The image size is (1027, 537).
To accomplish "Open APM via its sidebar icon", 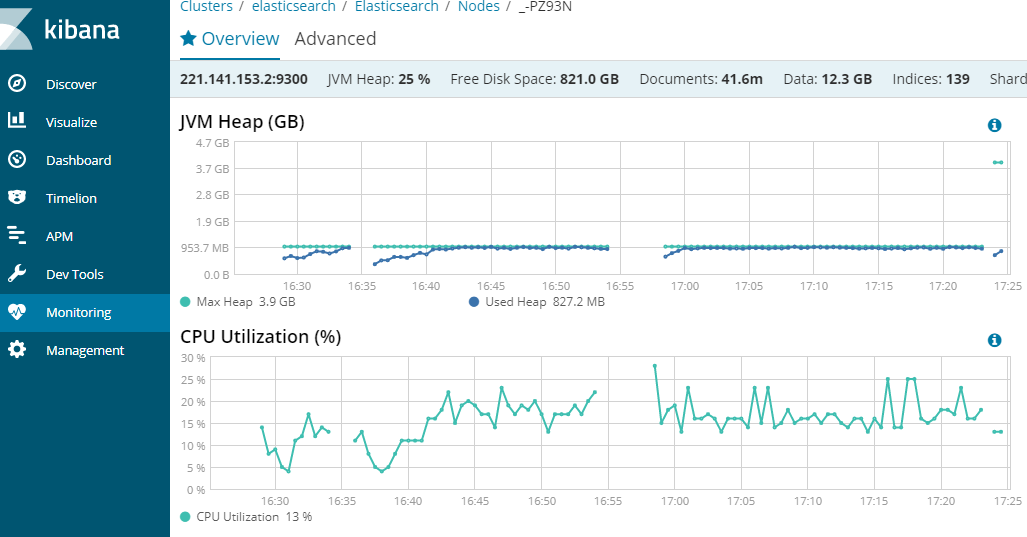I will click(17, 235).
